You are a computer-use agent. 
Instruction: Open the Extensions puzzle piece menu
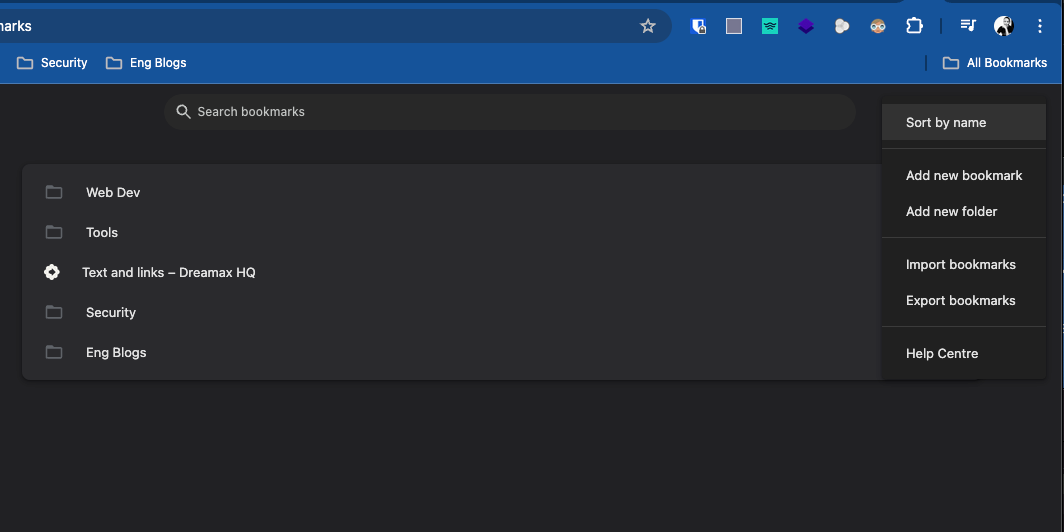pos(914,26)
